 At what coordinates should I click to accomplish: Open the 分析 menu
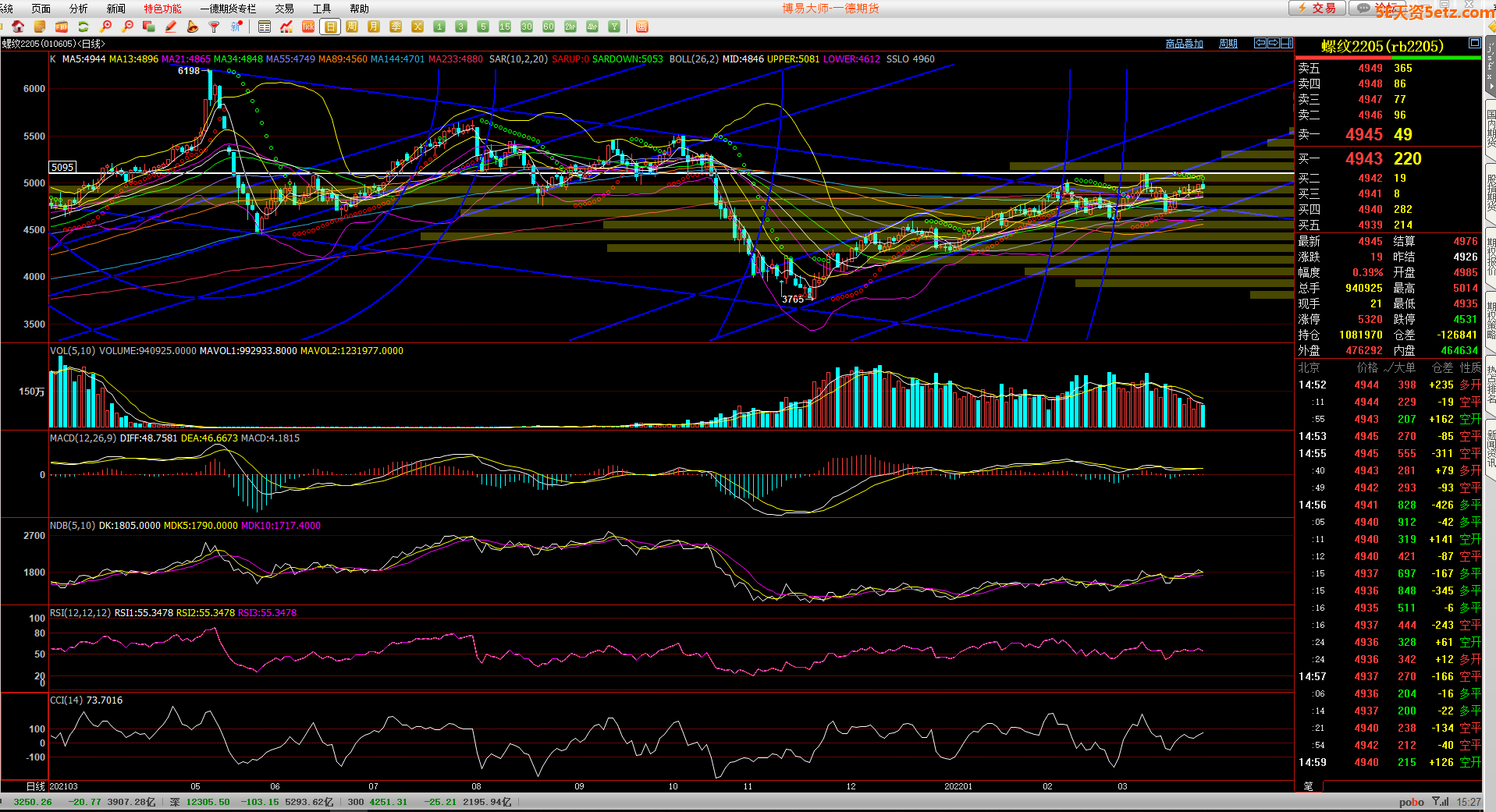pos(79,9)
